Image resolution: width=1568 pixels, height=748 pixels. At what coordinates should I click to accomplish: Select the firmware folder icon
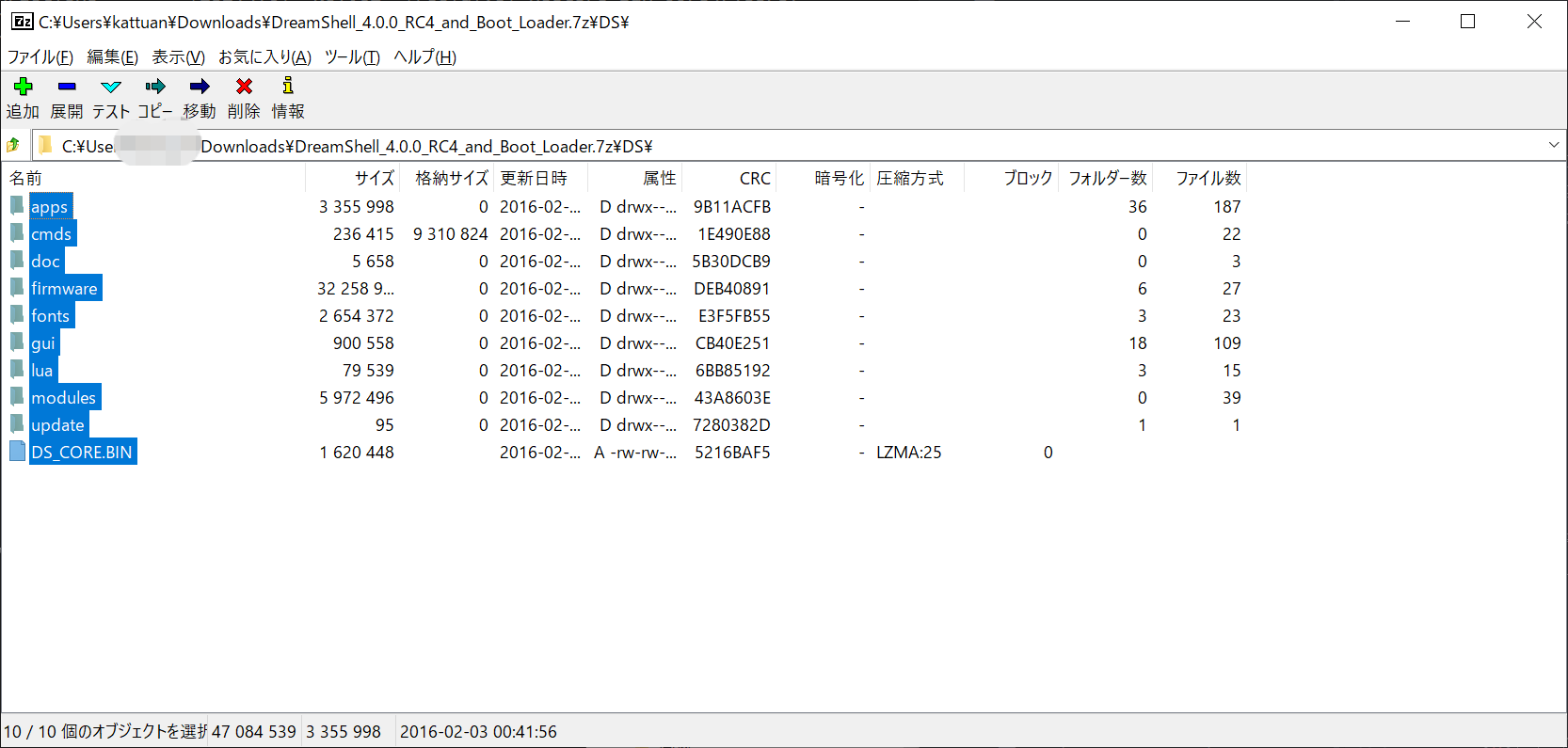[17, 288]
